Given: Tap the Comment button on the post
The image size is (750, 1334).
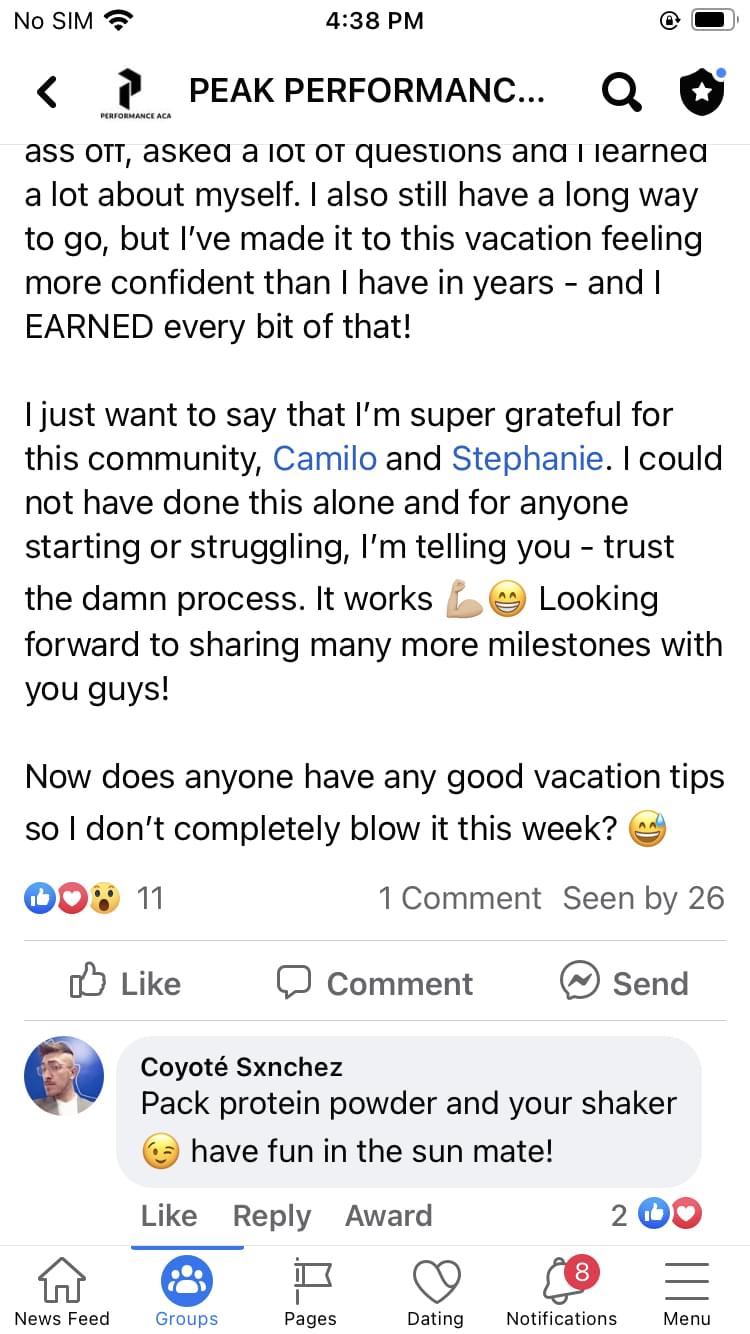Looking at the screenshot, I should [x=375, y=983].
